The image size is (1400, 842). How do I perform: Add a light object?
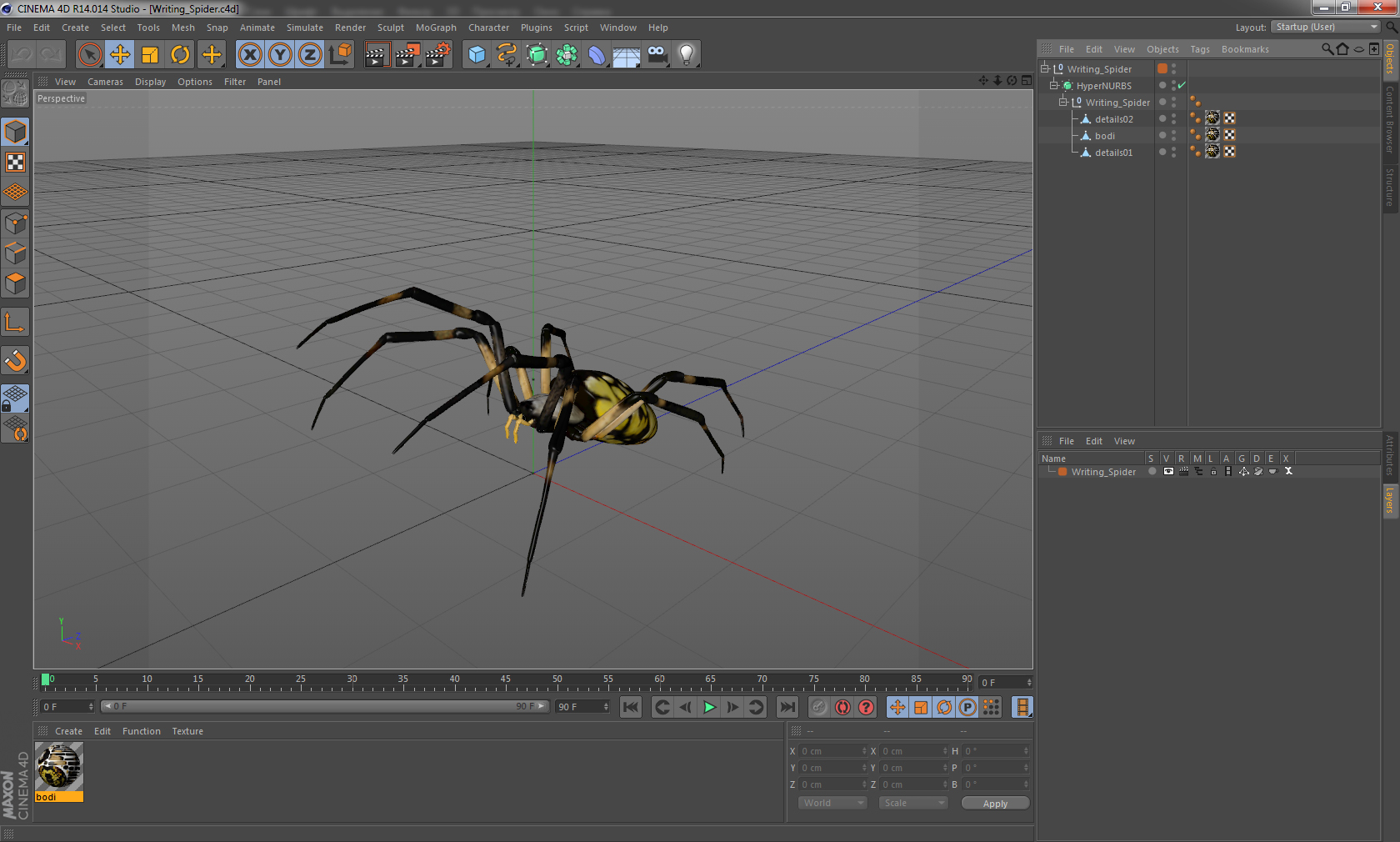(x=687, y=55)
